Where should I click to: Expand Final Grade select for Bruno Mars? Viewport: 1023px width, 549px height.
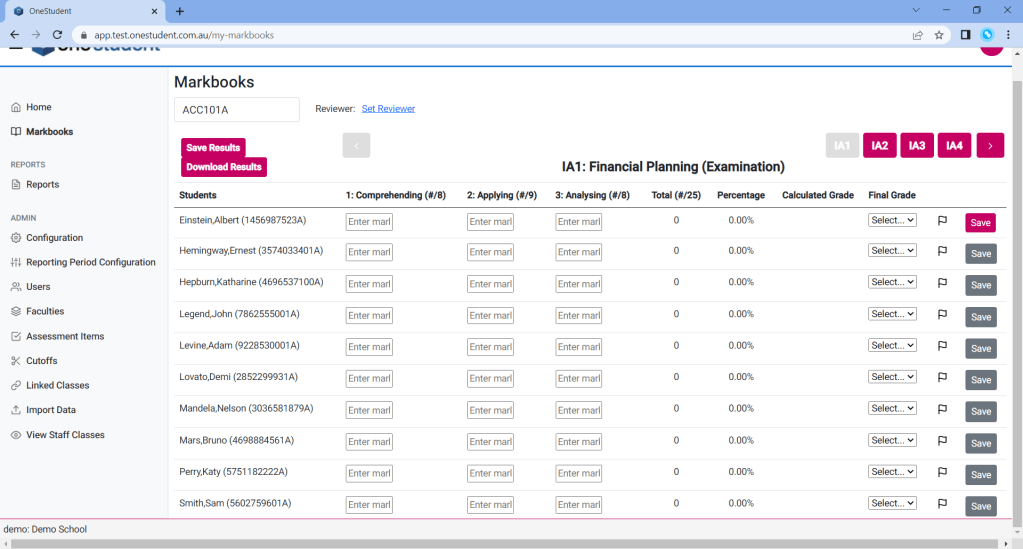coord(892,440)
